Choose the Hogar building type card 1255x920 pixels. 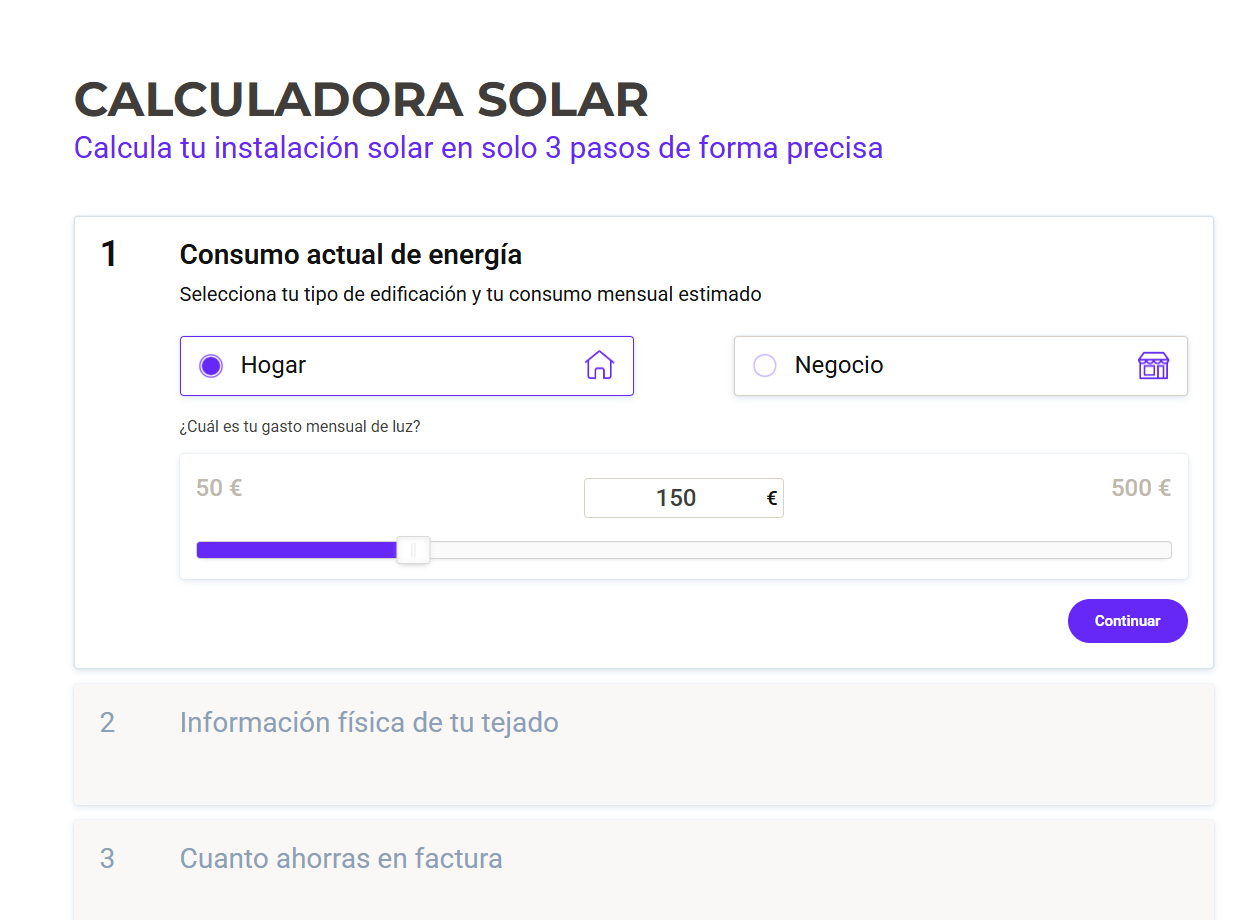(406, 366)
